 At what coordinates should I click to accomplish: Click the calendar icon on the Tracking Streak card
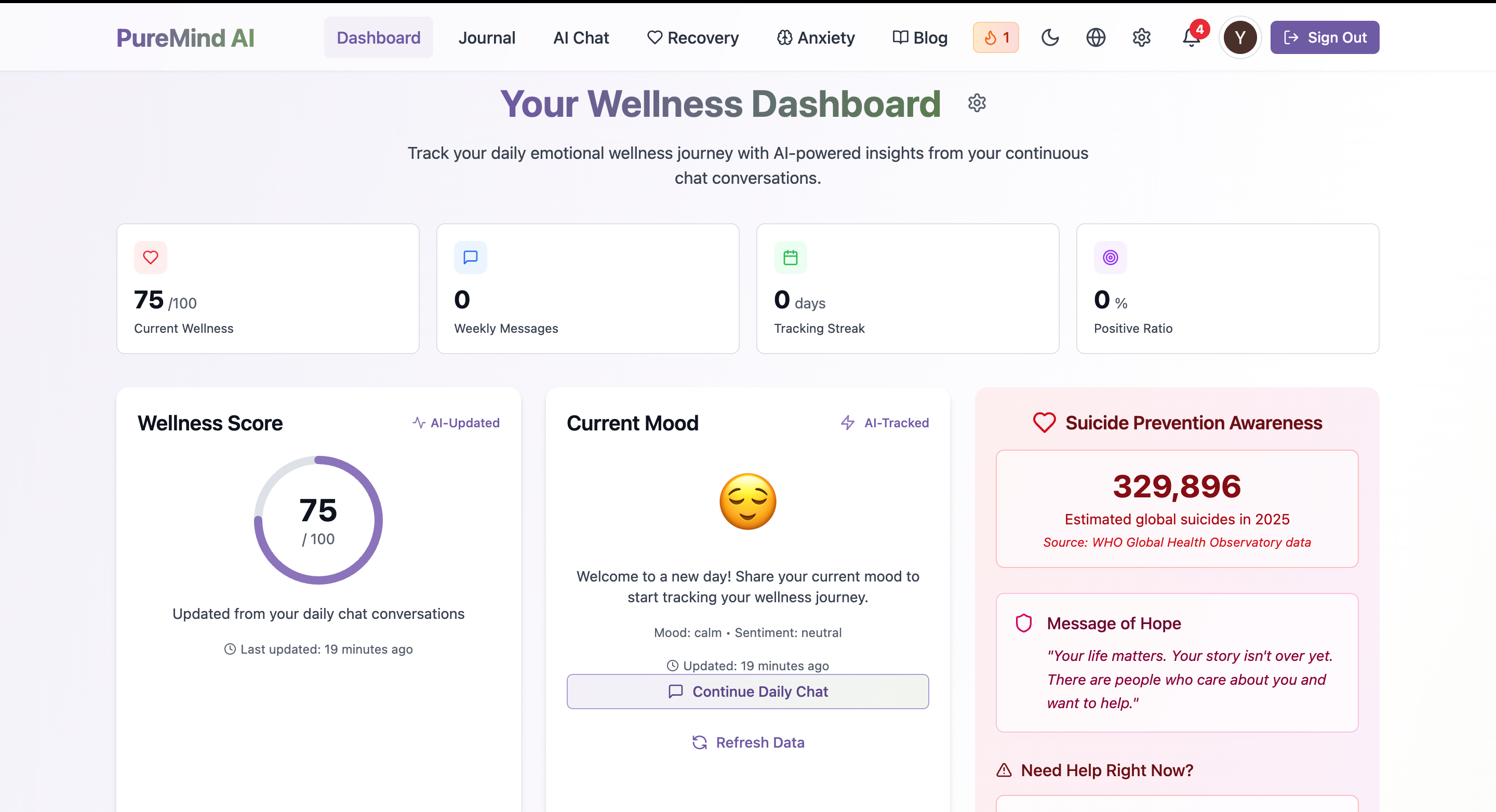click(x=791, y=257)
